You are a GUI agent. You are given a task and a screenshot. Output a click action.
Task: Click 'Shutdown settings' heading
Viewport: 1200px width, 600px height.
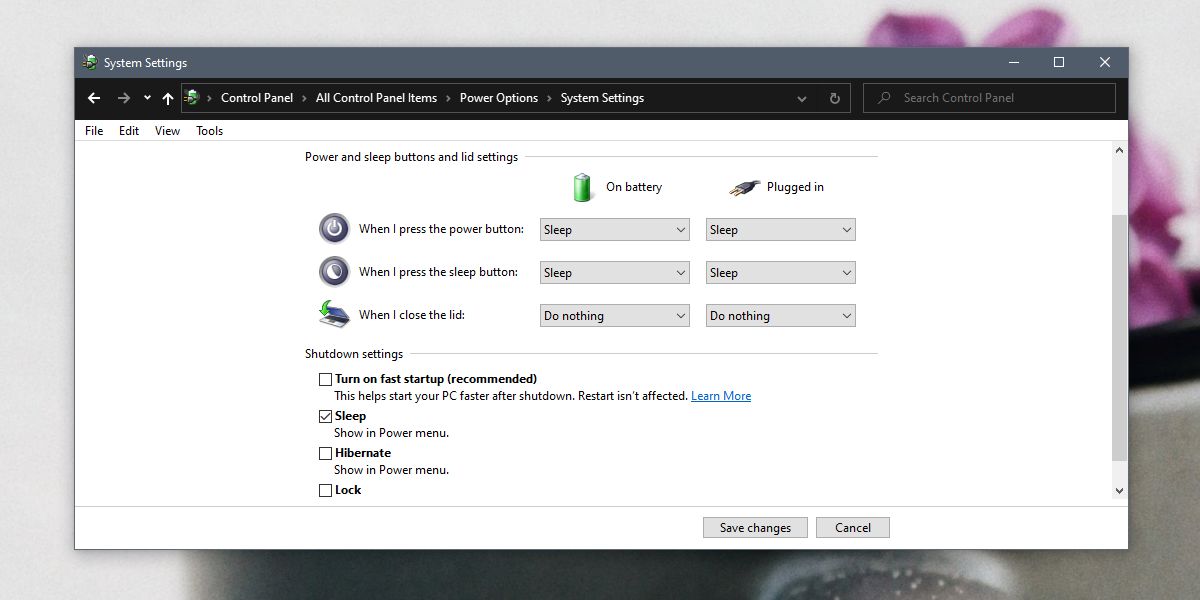[354, 354]
